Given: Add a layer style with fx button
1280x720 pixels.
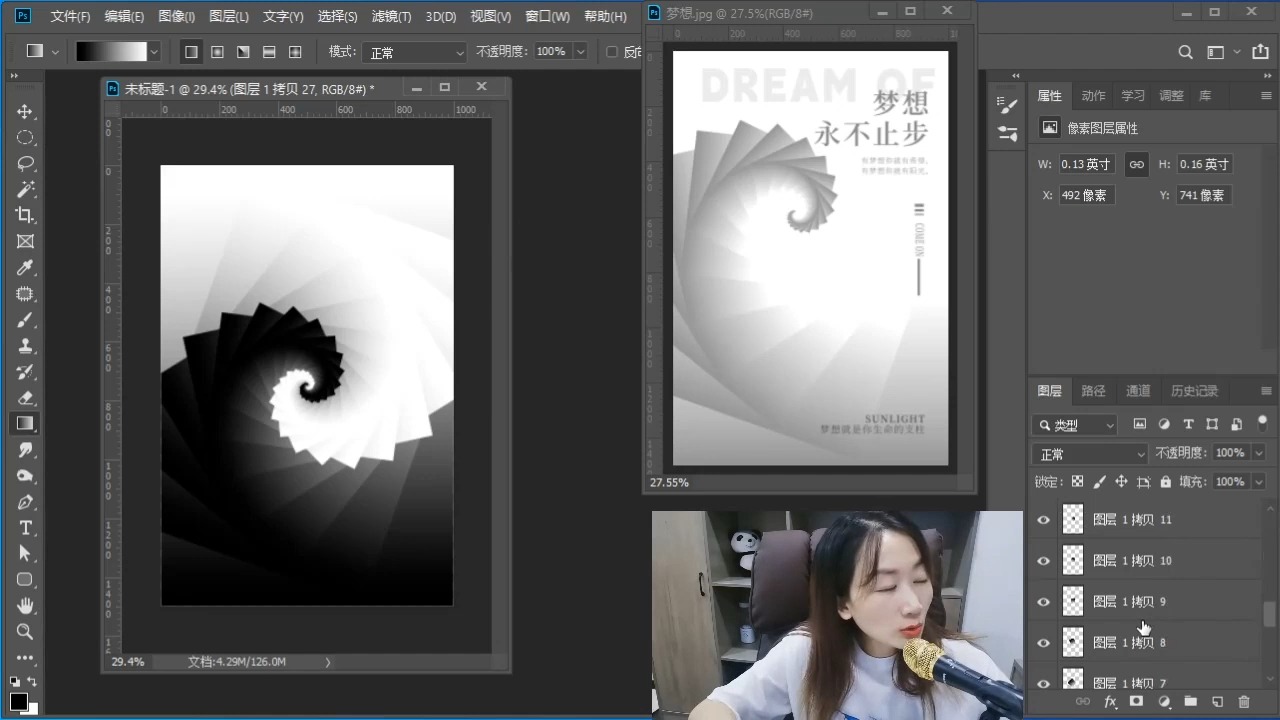Looking at the screenshot, I should pos(1110,702).
